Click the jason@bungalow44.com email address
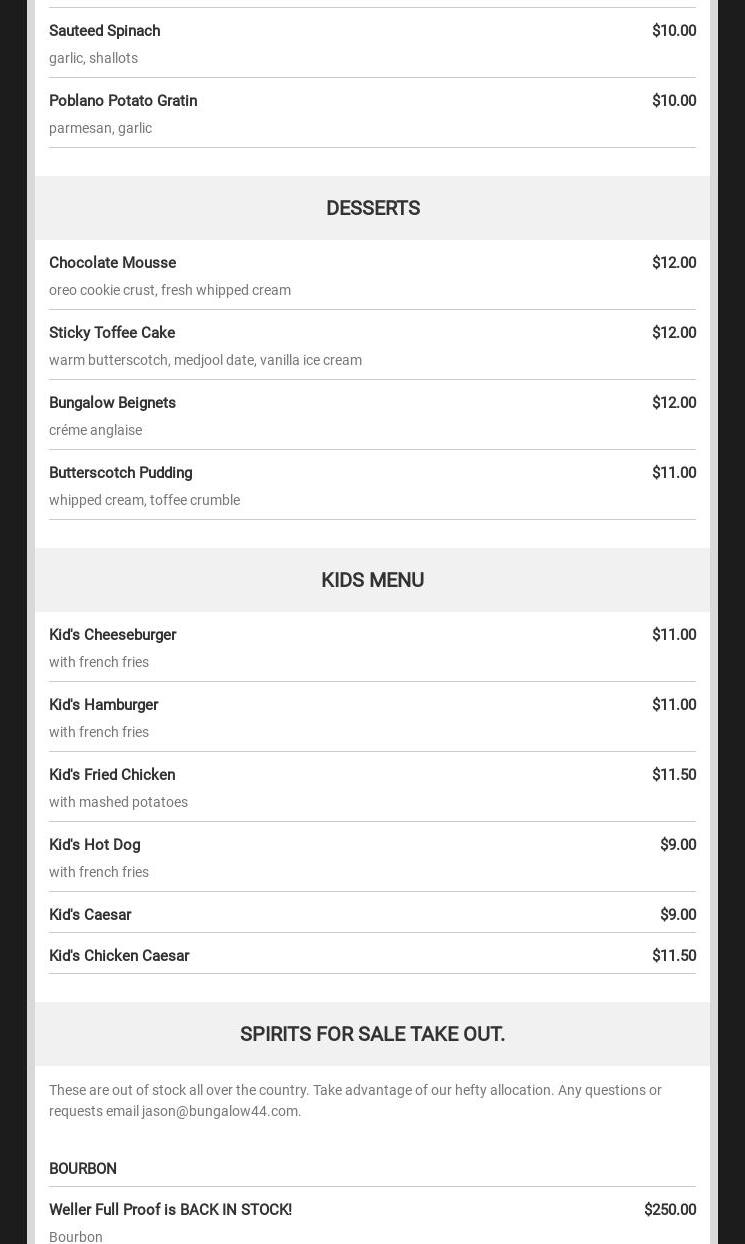Viewport: 745px width, 1244px height. click(220, 1111)
